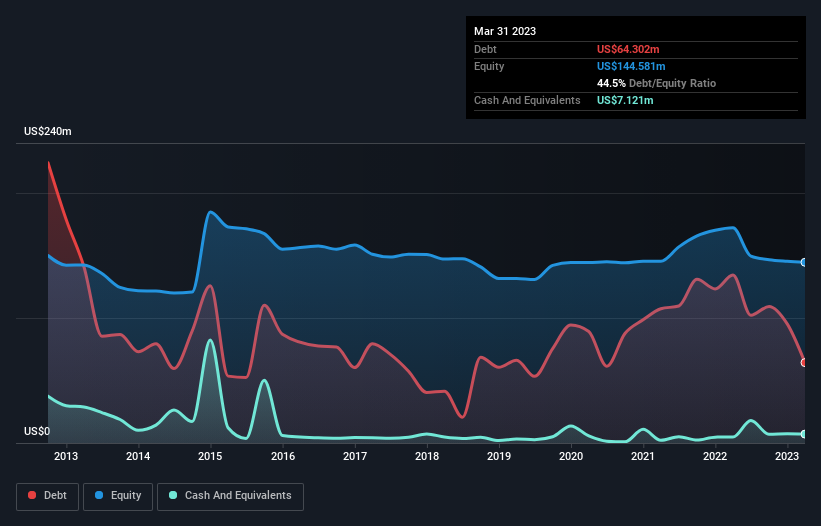Click the Equity value 'US$144.581m'
This screenshot has width=821, height=526.
(631, 66)
